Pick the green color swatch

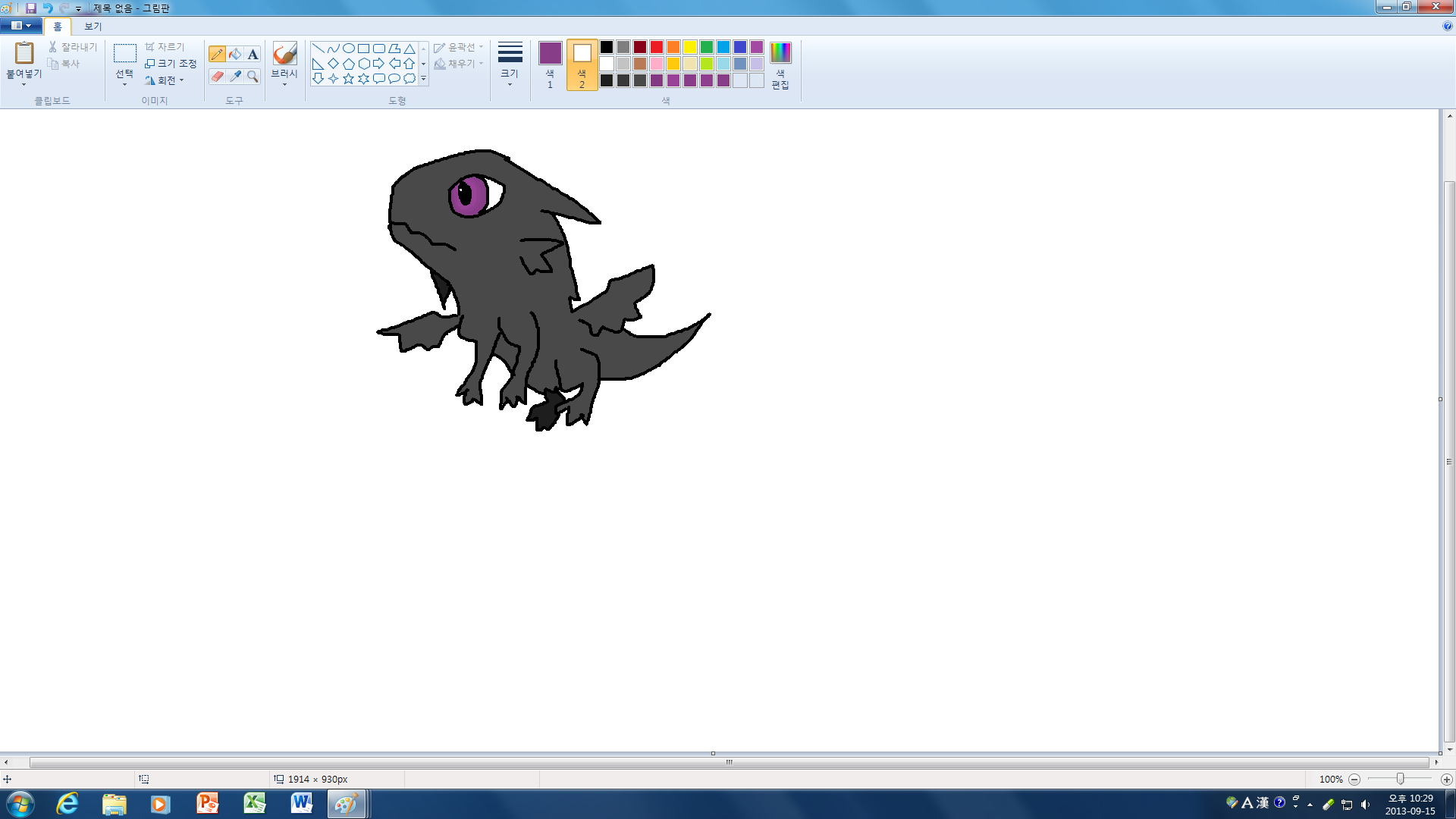click(x=707, y=47)
